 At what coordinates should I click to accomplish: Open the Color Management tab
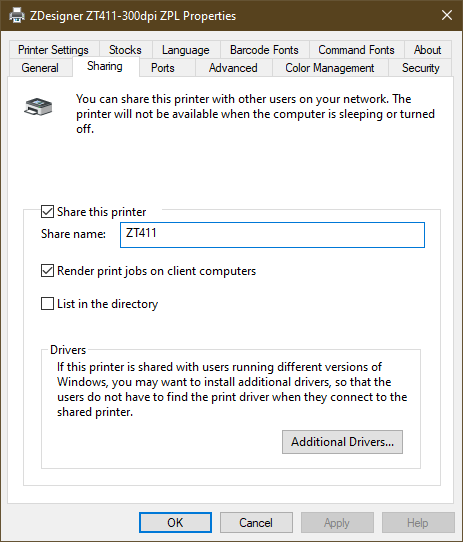[x=330, y=68]
